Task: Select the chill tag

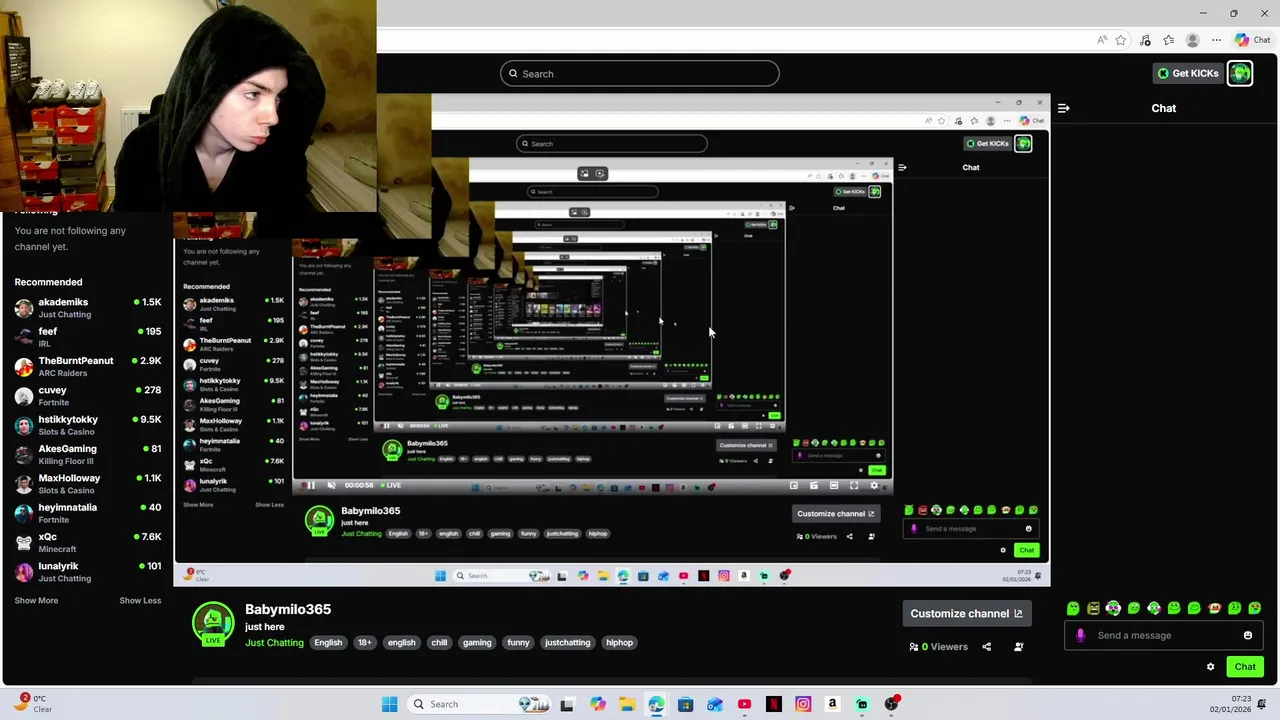Action: point(439,642)
